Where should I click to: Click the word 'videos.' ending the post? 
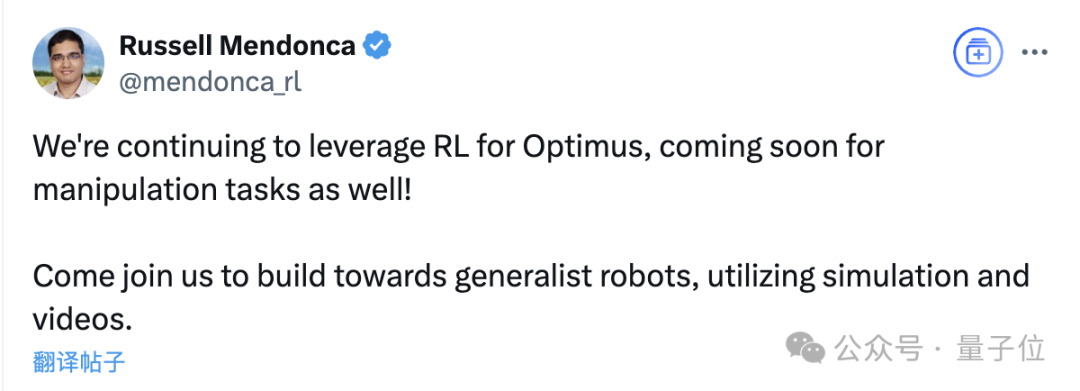click(x=81, y=318)
